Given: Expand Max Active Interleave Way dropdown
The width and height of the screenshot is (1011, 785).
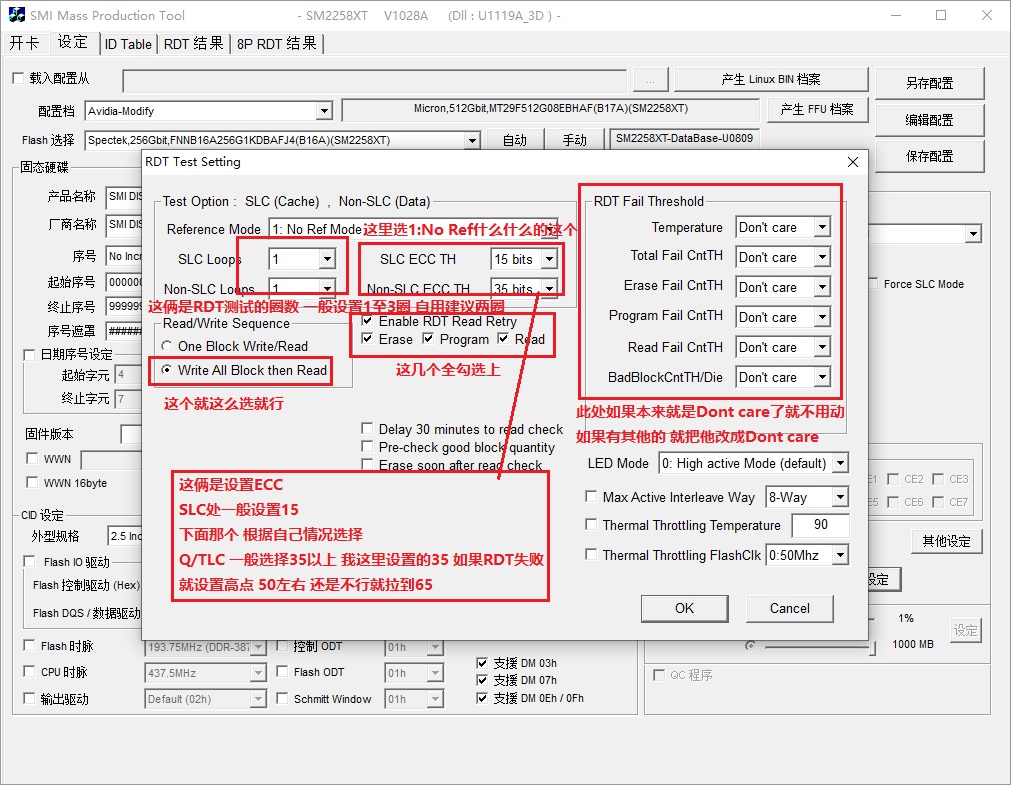Looking at the screenshot, I should [839, 497].
